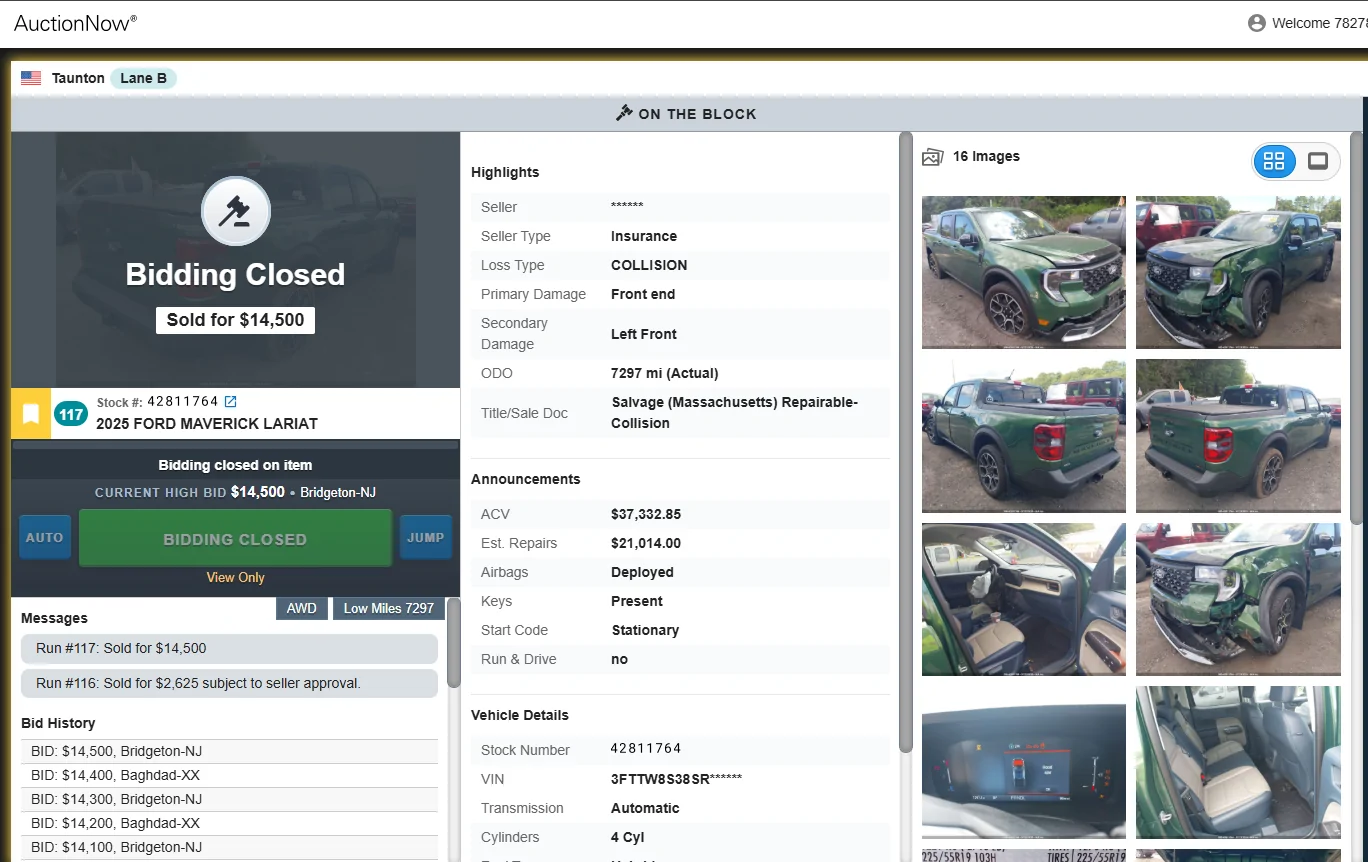This screenshot has width=1368, height=862.
Task: Click the VIN value 3FTTW8S38SR
Action: (x=677, y=779)
